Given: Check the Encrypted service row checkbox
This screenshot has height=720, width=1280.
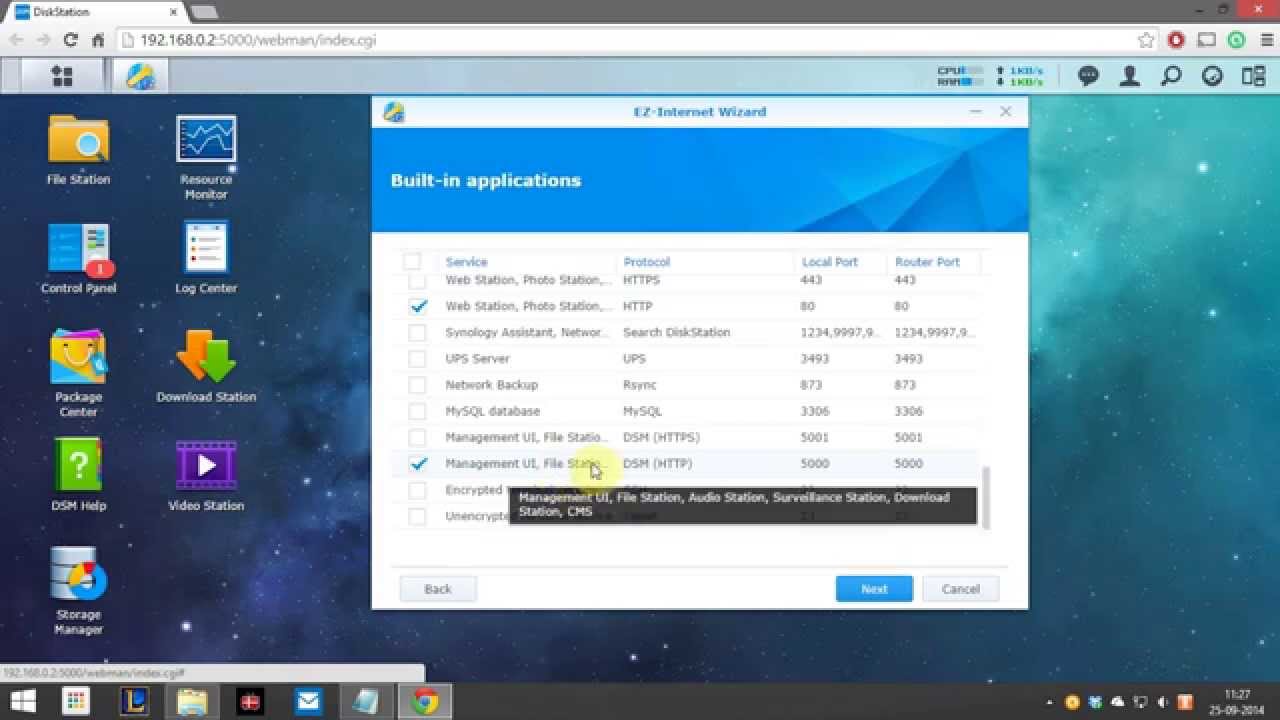Looking at the screenshot, I should 418,490.
